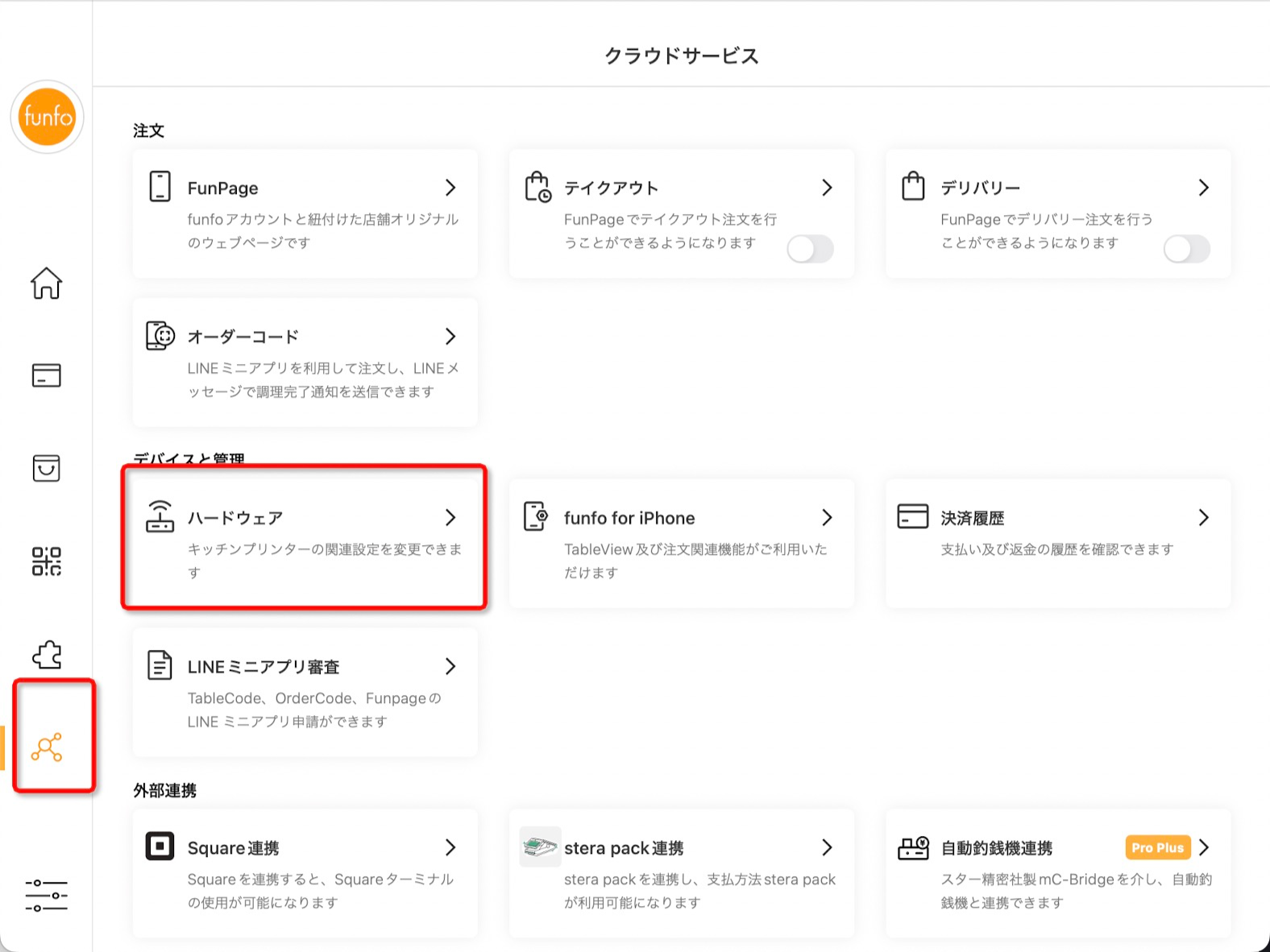Click the hardware router icon
Viewport: 1270px width, 952px height.
click(160, 516)
